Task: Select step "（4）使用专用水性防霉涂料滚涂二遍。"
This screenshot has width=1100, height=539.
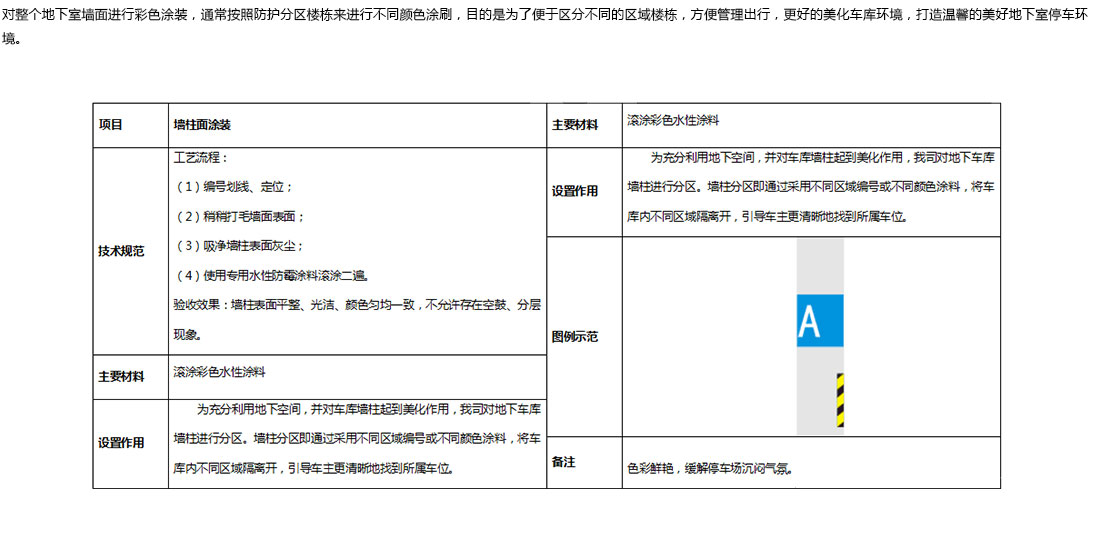Action: point(271,276)
